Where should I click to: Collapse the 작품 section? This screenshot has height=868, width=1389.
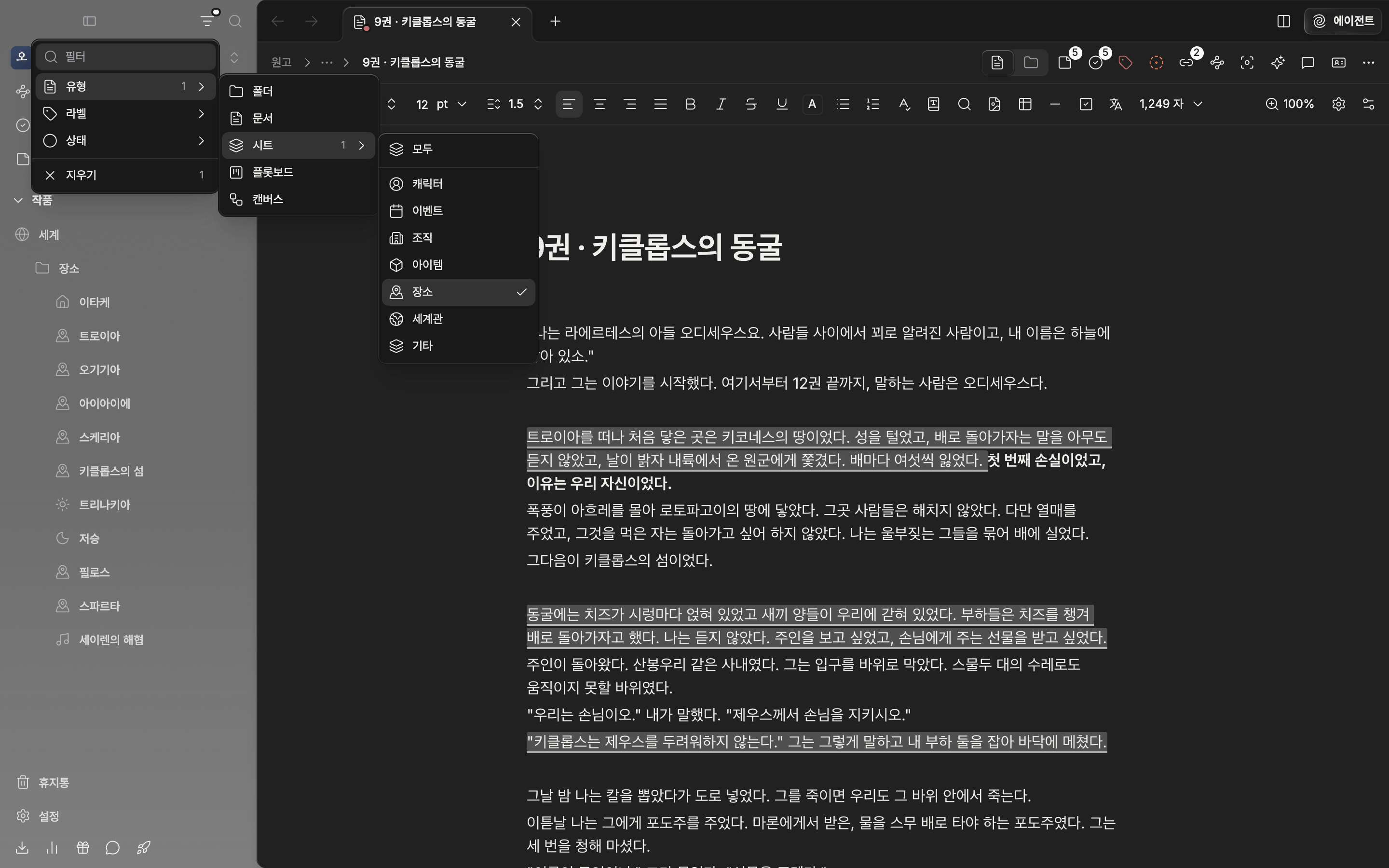tap(33, 200)
